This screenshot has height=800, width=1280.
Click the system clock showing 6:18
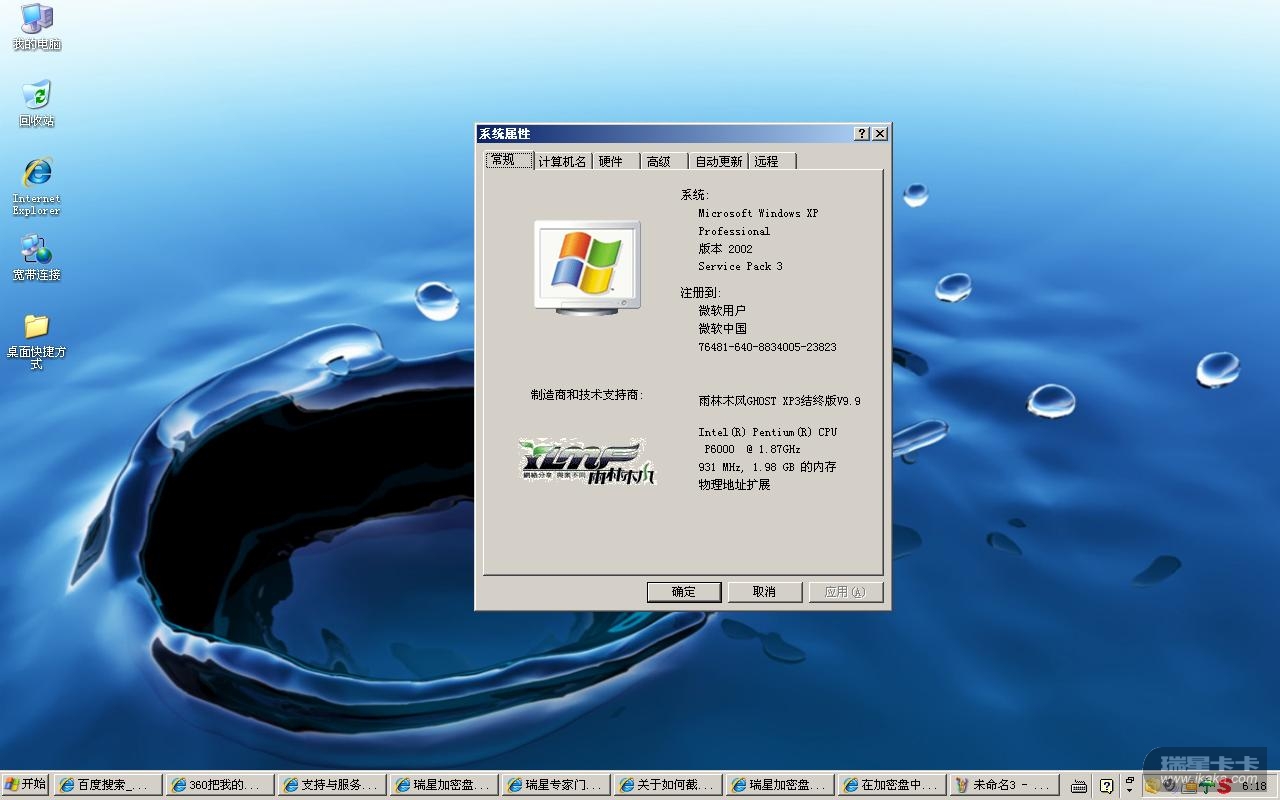[x=1254, y=786]
